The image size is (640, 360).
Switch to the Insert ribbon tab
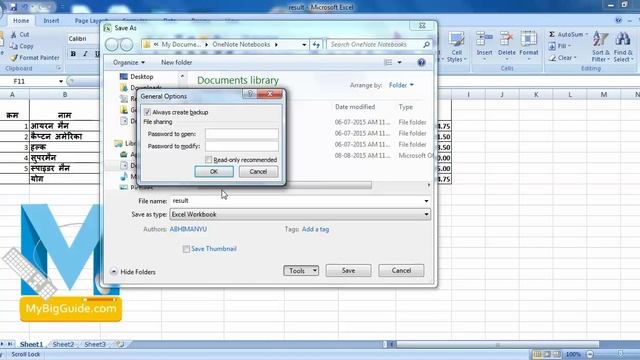(x=51, y=21)
